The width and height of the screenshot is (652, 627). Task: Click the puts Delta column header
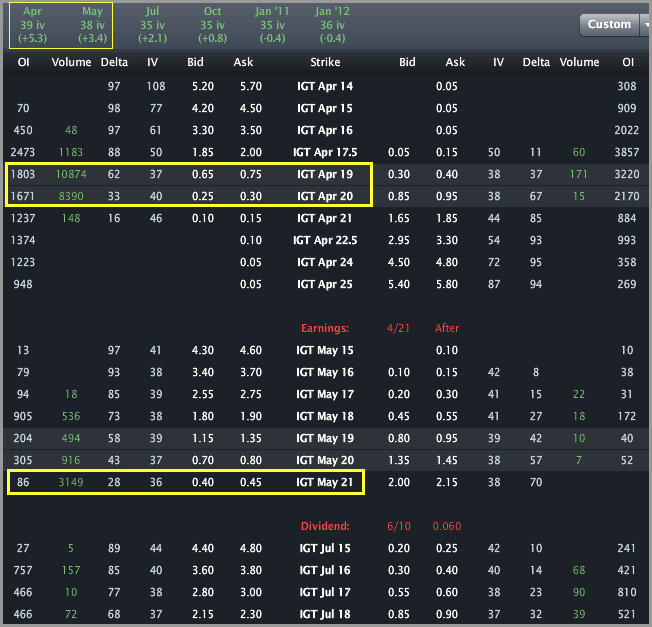(536, 62)
